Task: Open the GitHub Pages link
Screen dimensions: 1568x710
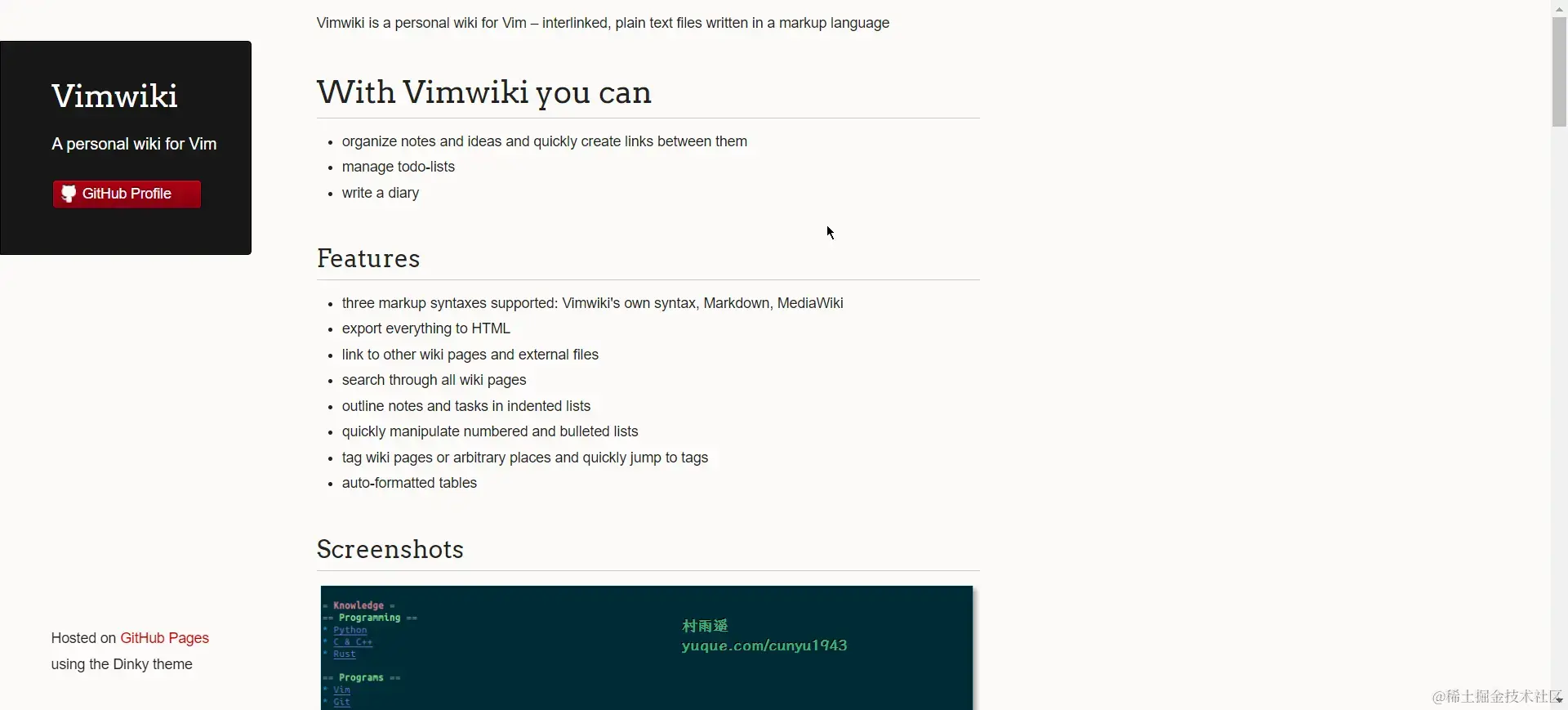Action: [164, 638]
